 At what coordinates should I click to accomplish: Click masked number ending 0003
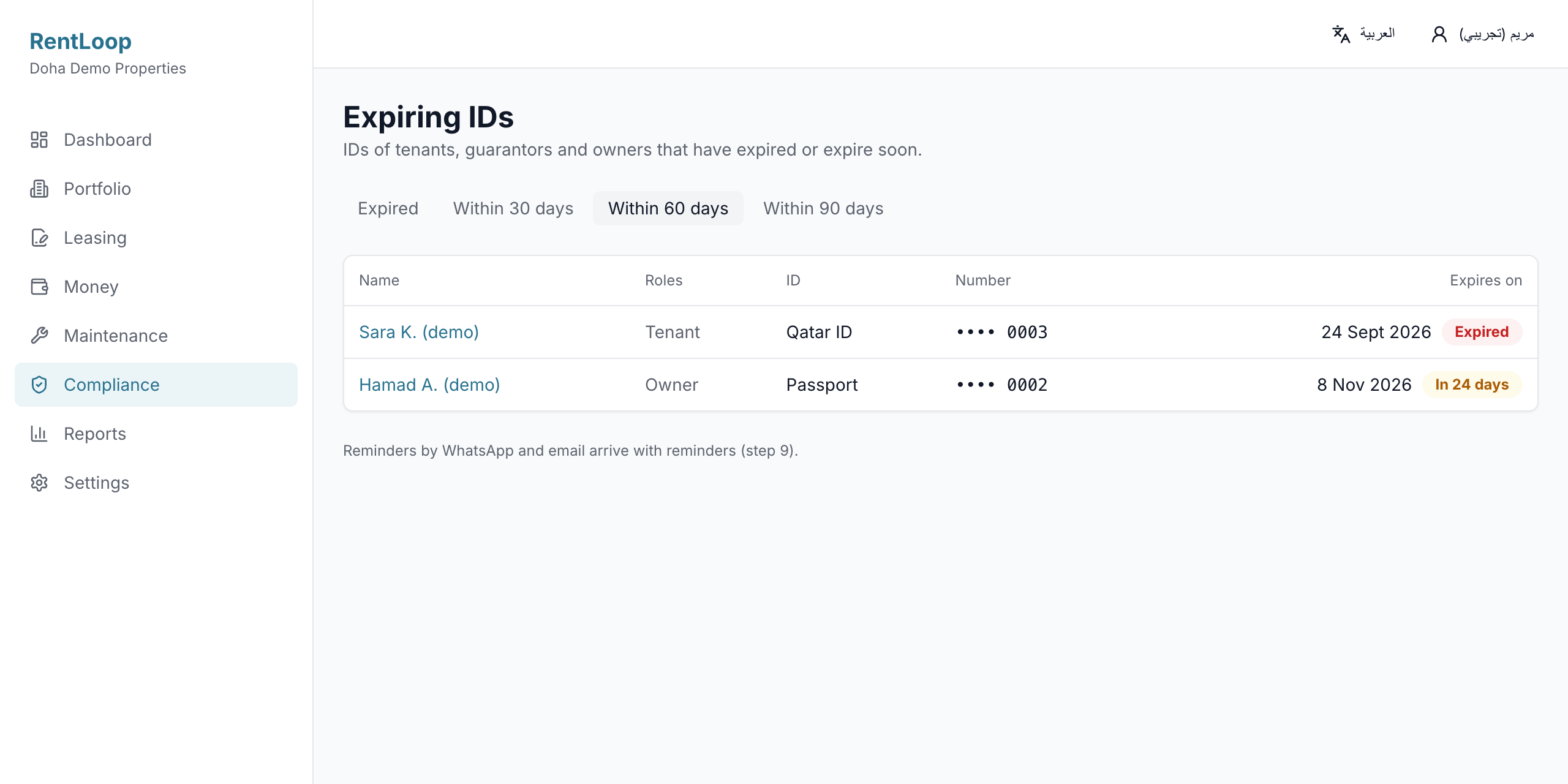1002,332
